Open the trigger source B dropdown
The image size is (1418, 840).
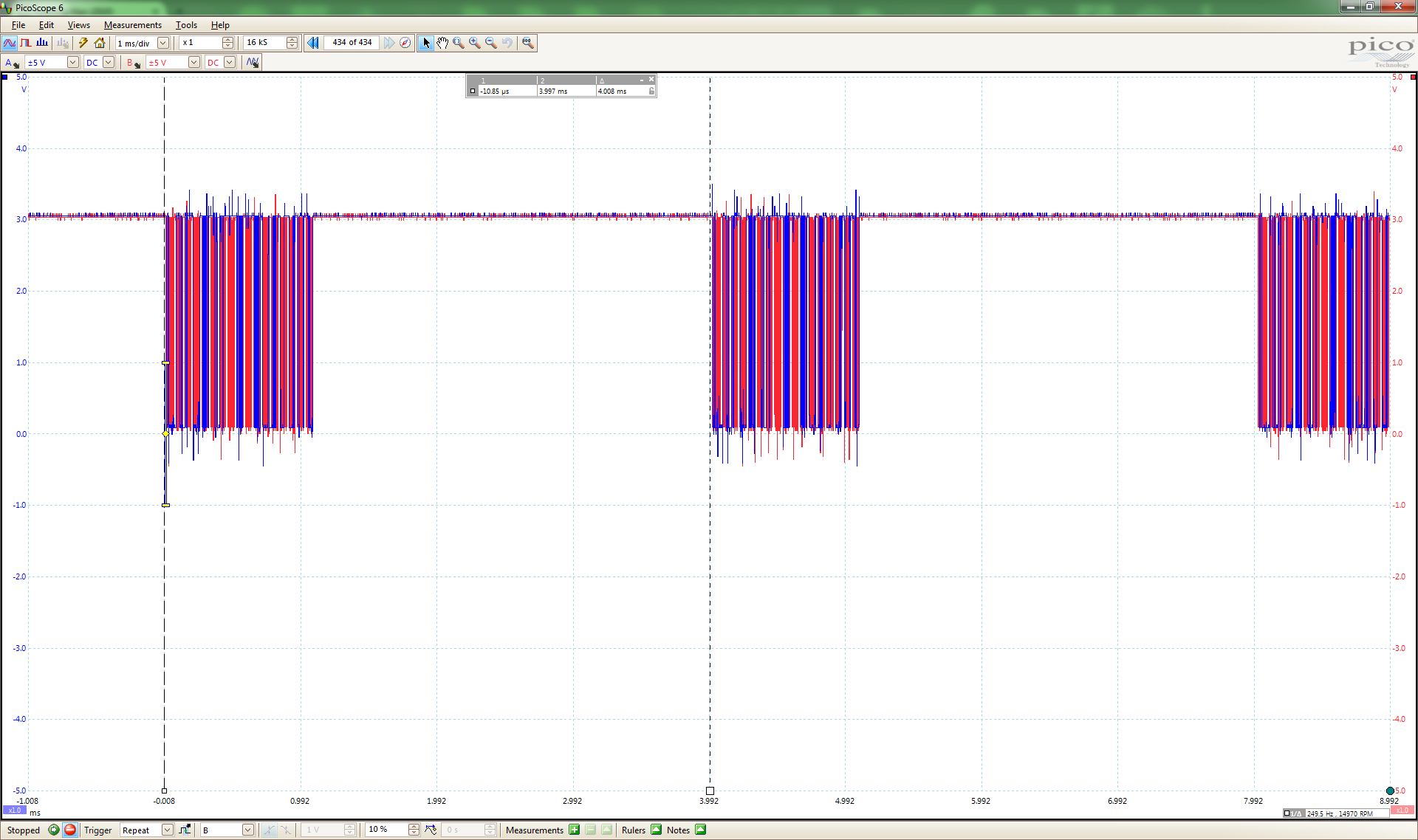point(248,830)
